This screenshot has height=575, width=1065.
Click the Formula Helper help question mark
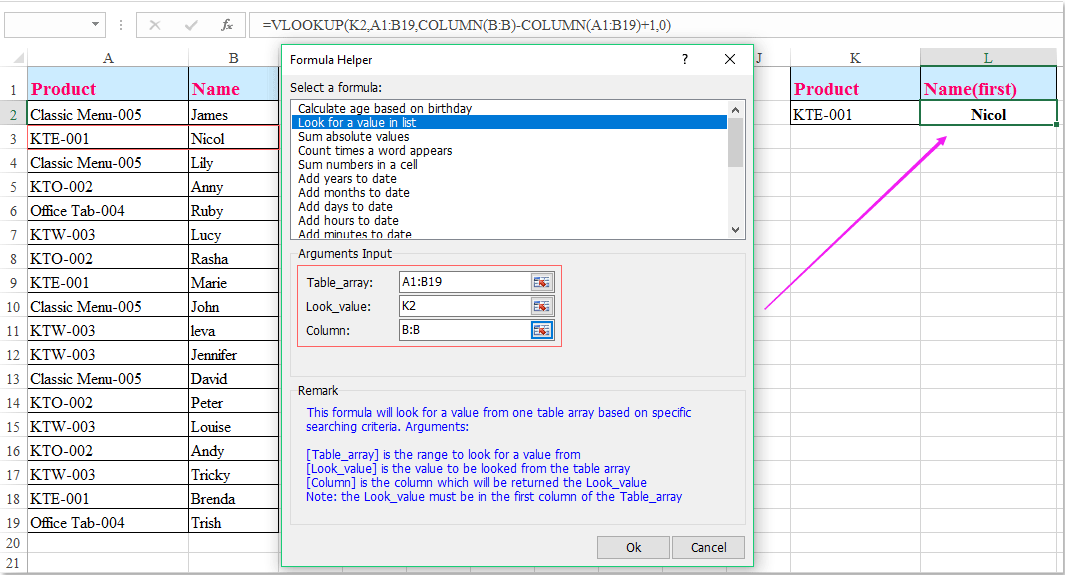[x=685, y=59]
